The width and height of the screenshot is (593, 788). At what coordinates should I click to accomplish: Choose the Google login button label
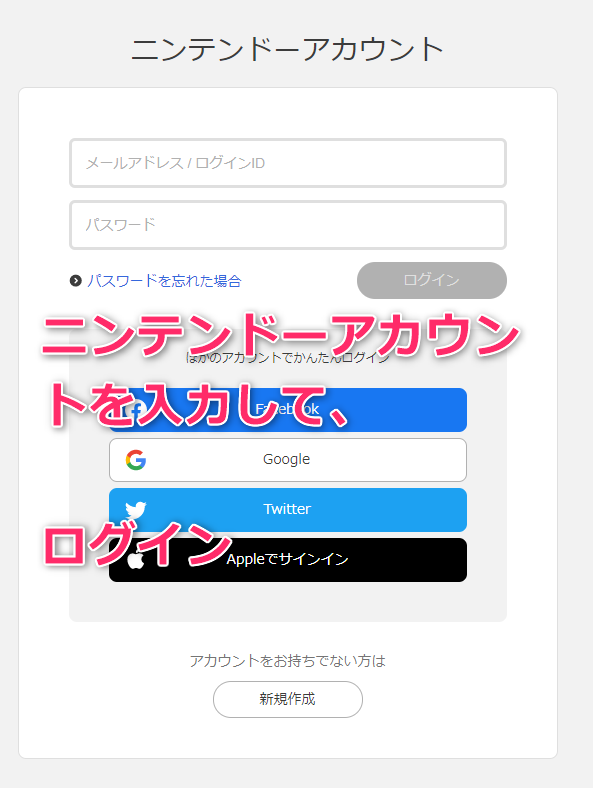click(x=286, y=459)
